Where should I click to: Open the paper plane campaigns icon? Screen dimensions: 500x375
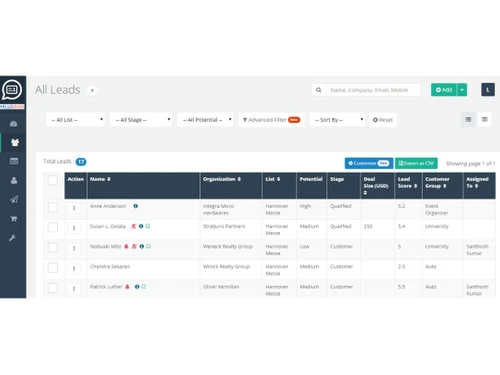point(14,199)
